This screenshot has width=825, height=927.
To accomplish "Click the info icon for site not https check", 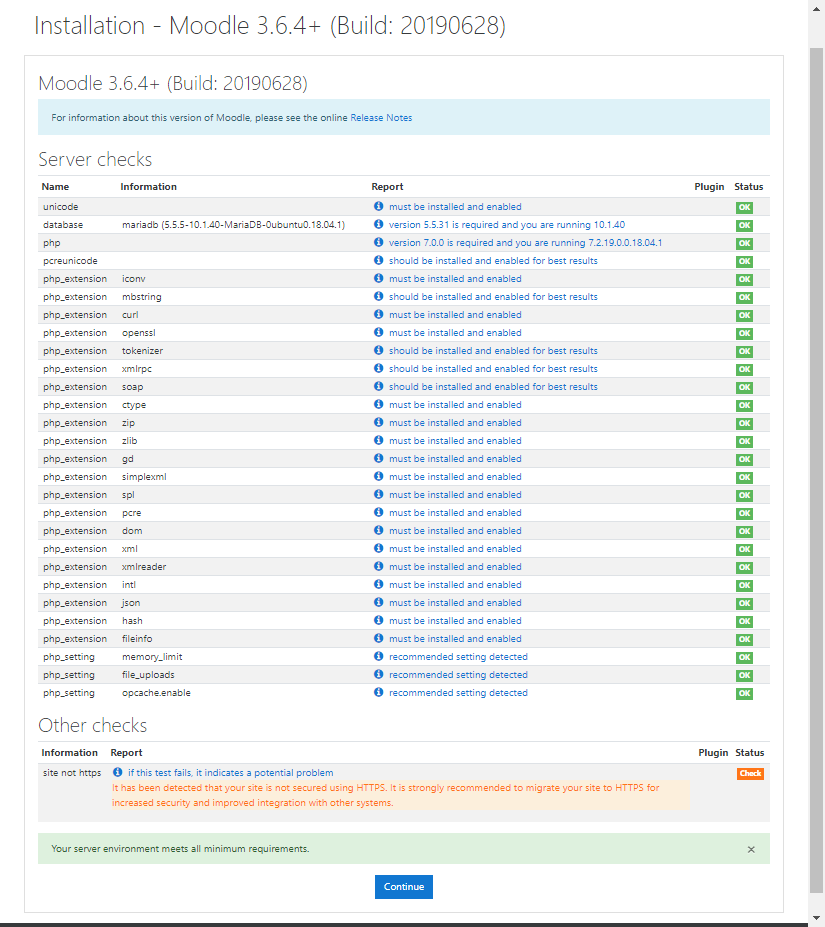I will [x=118, y=772].
